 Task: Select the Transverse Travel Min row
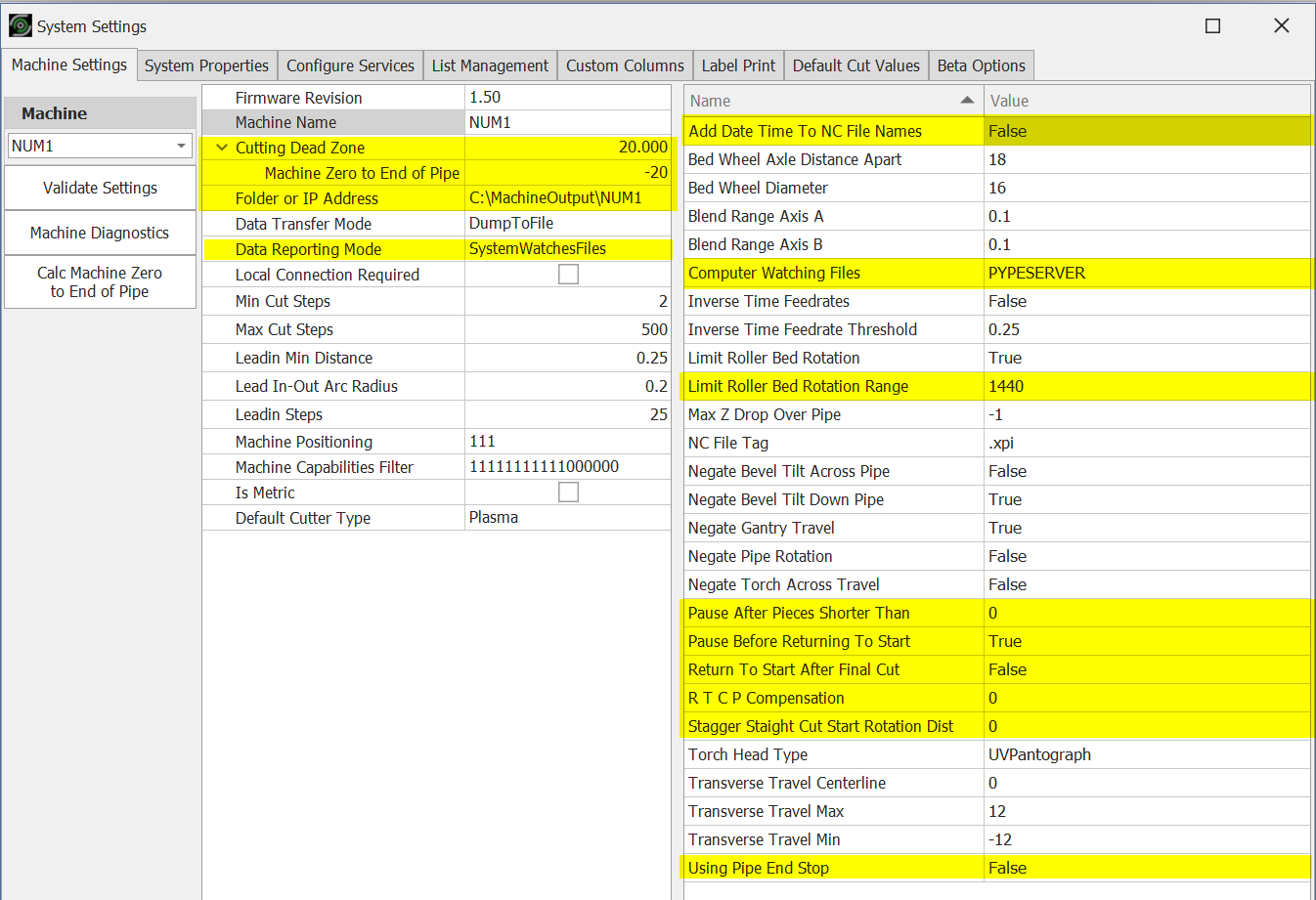(x=997, y=839)
